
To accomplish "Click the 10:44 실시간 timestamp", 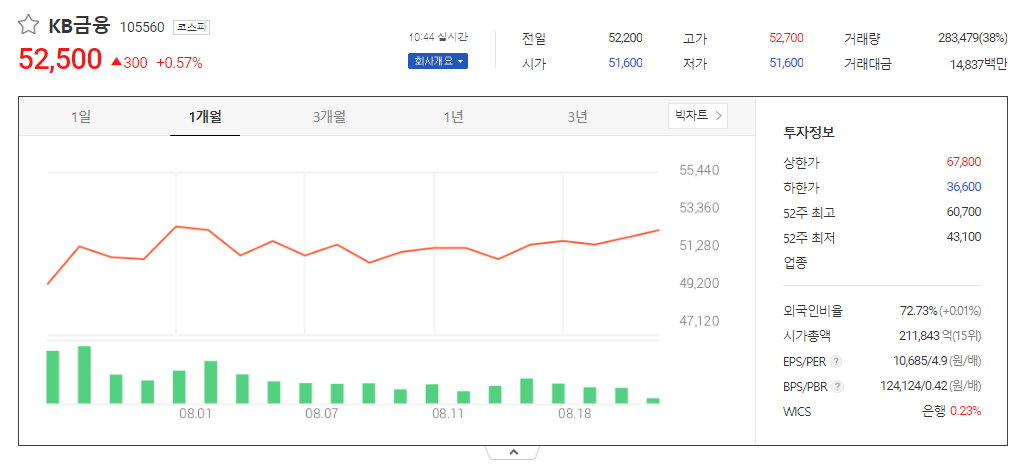I will click(x=438, y=37).
